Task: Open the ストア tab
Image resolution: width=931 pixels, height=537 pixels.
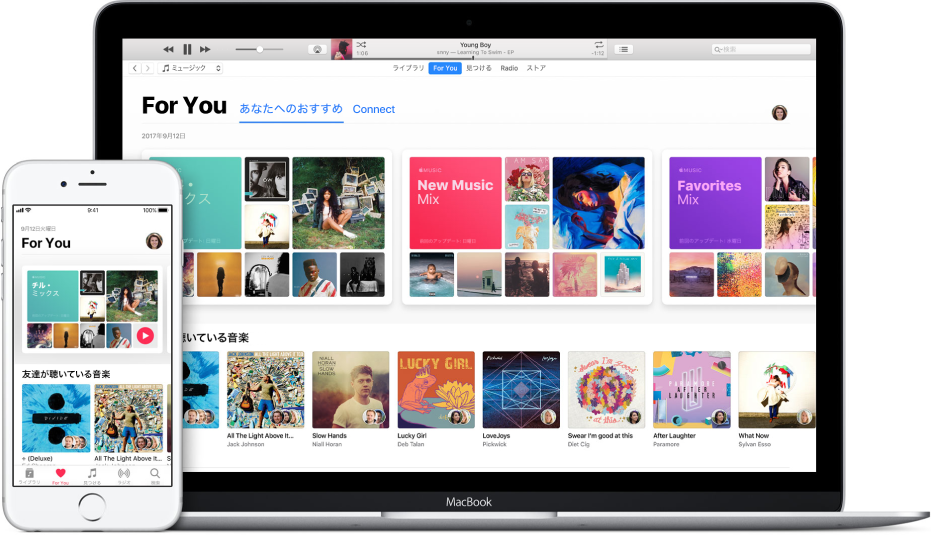Action: coord(536,68)
